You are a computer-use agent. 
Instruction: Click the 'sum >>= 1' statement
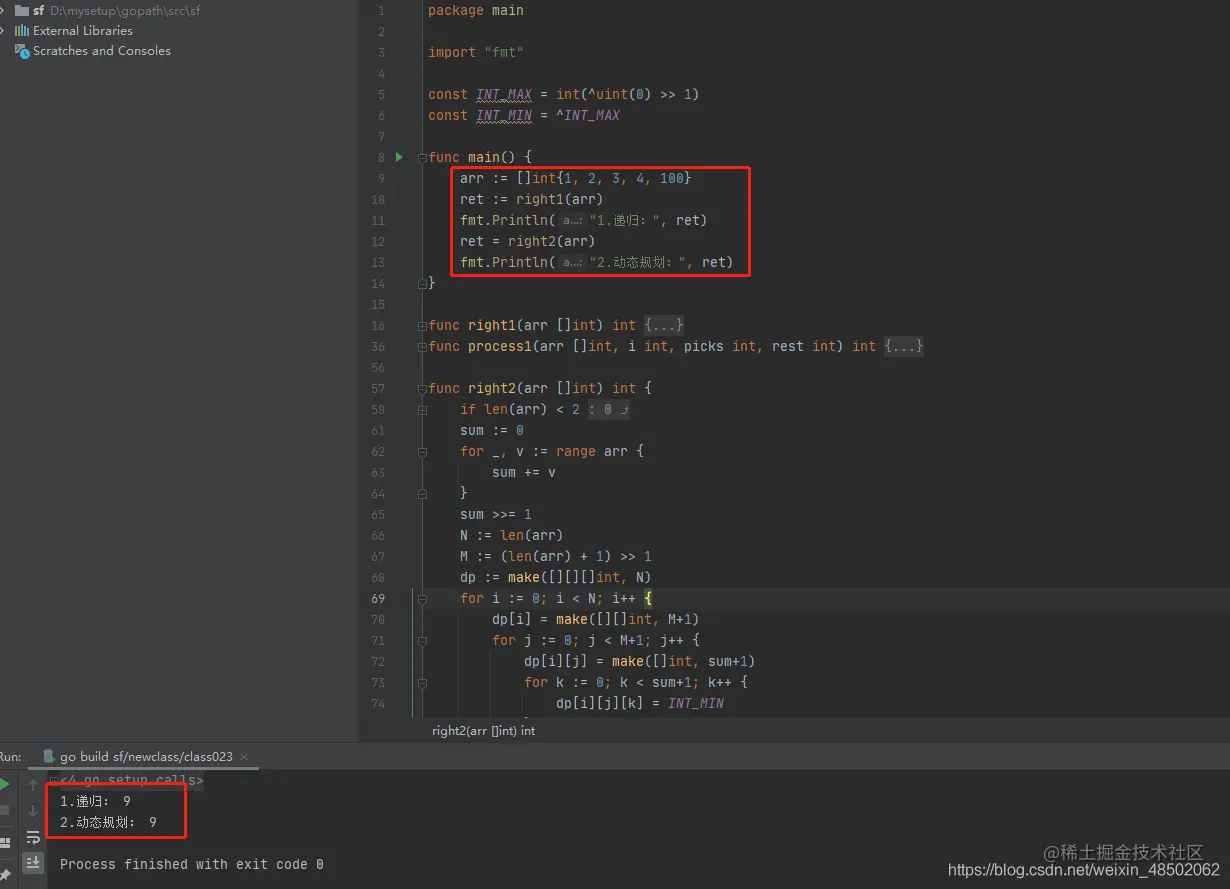click(x=496, y=514)
